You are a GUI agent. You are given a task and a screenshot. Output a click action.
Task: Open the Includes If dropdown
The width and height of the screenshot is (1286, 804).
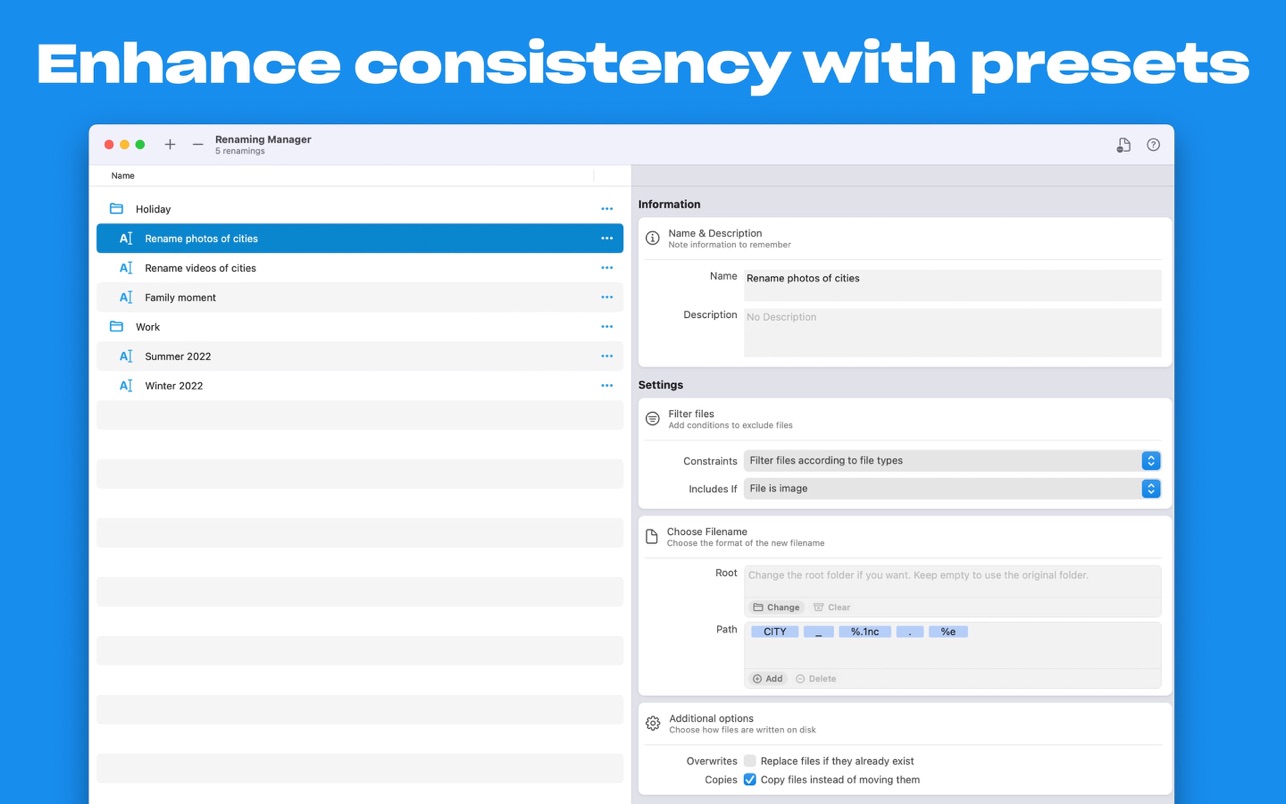[x=951, y=489]
